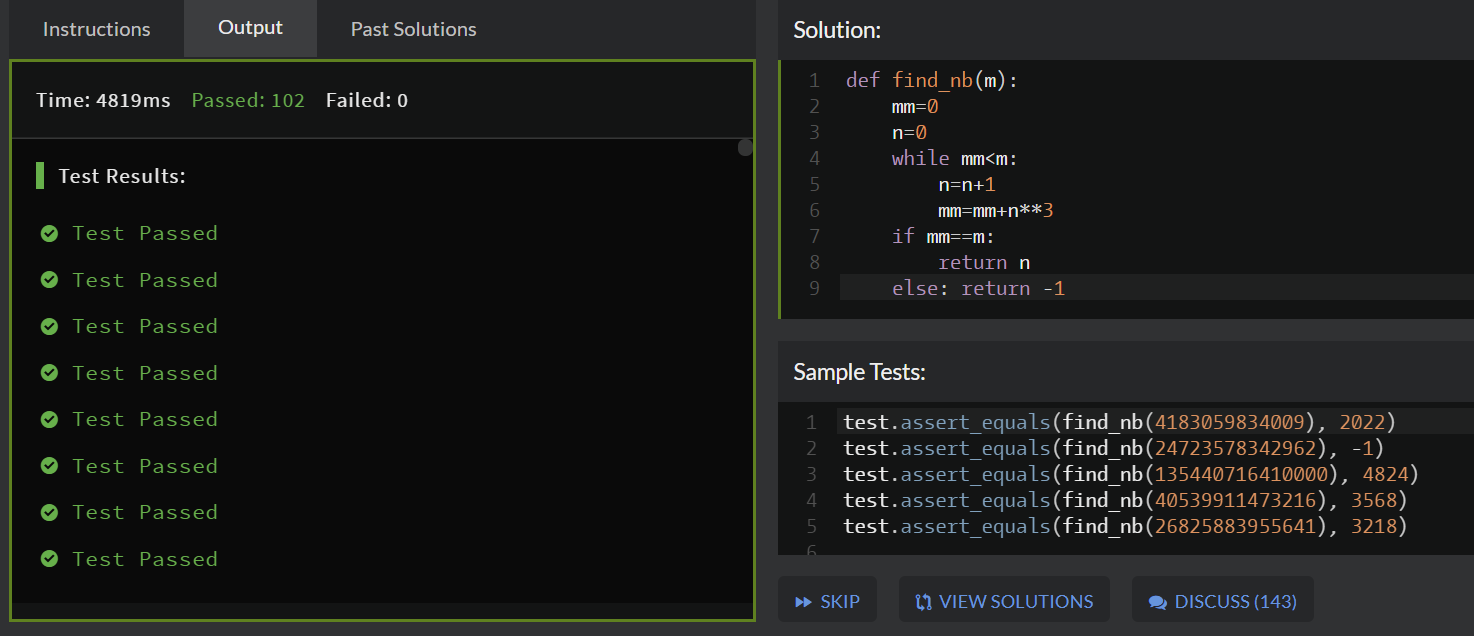Click the first test passed checkmark icon

click(49, 233)
